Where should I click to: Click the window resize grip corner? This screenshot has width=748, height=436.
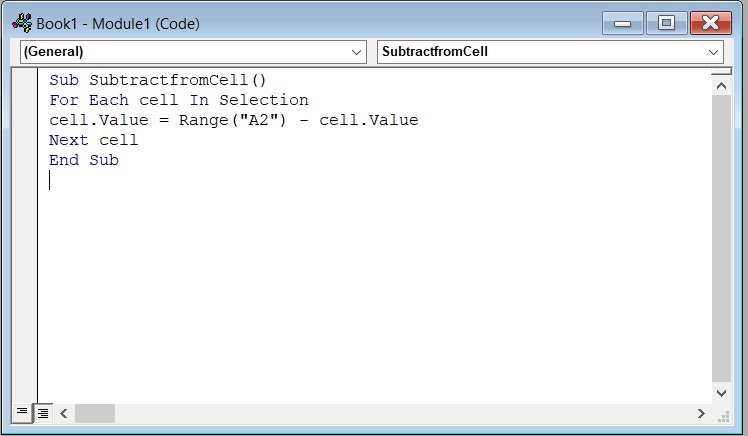coord(723,416)
